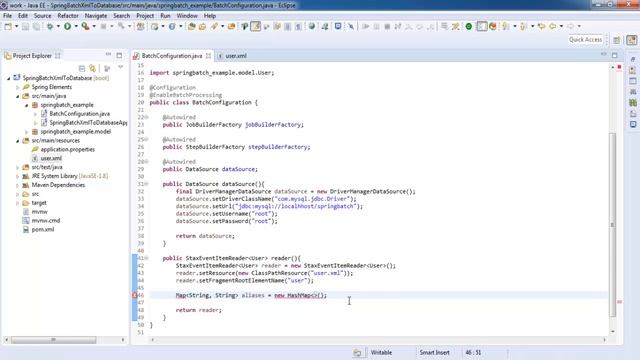The height and width of the screenshot is (360, 640).
Task: Open the Project menu
Action: click(x=145, y=16)
